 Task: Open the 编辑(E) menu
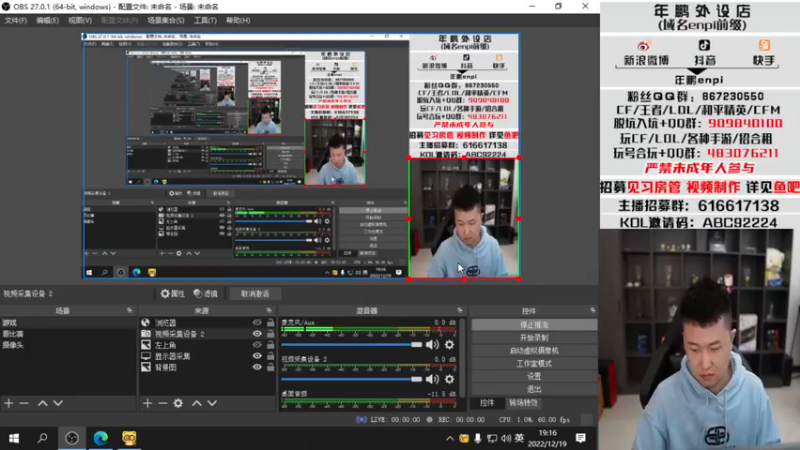coord(47,20)
